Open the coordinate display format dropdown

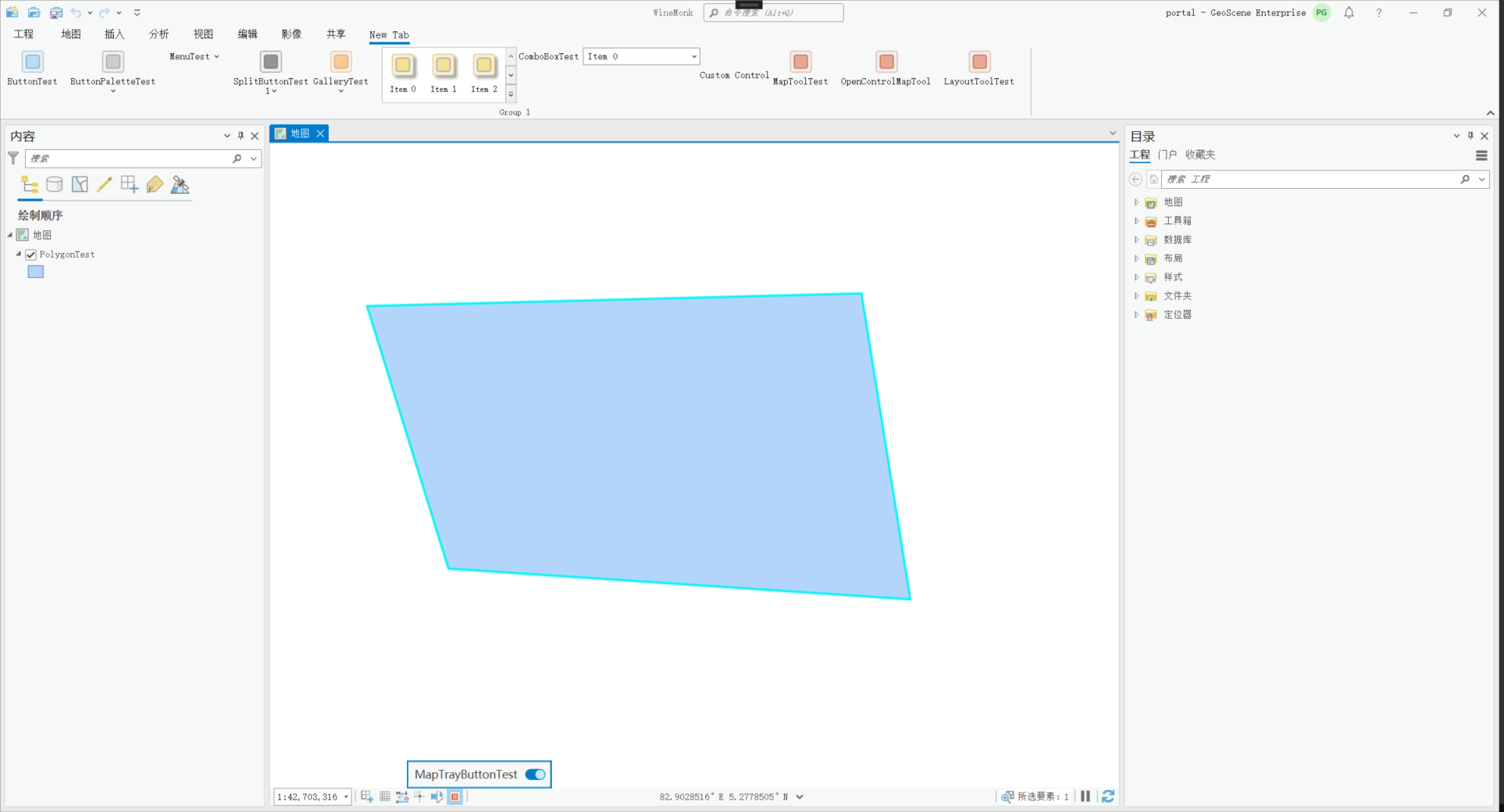[800, 797]
